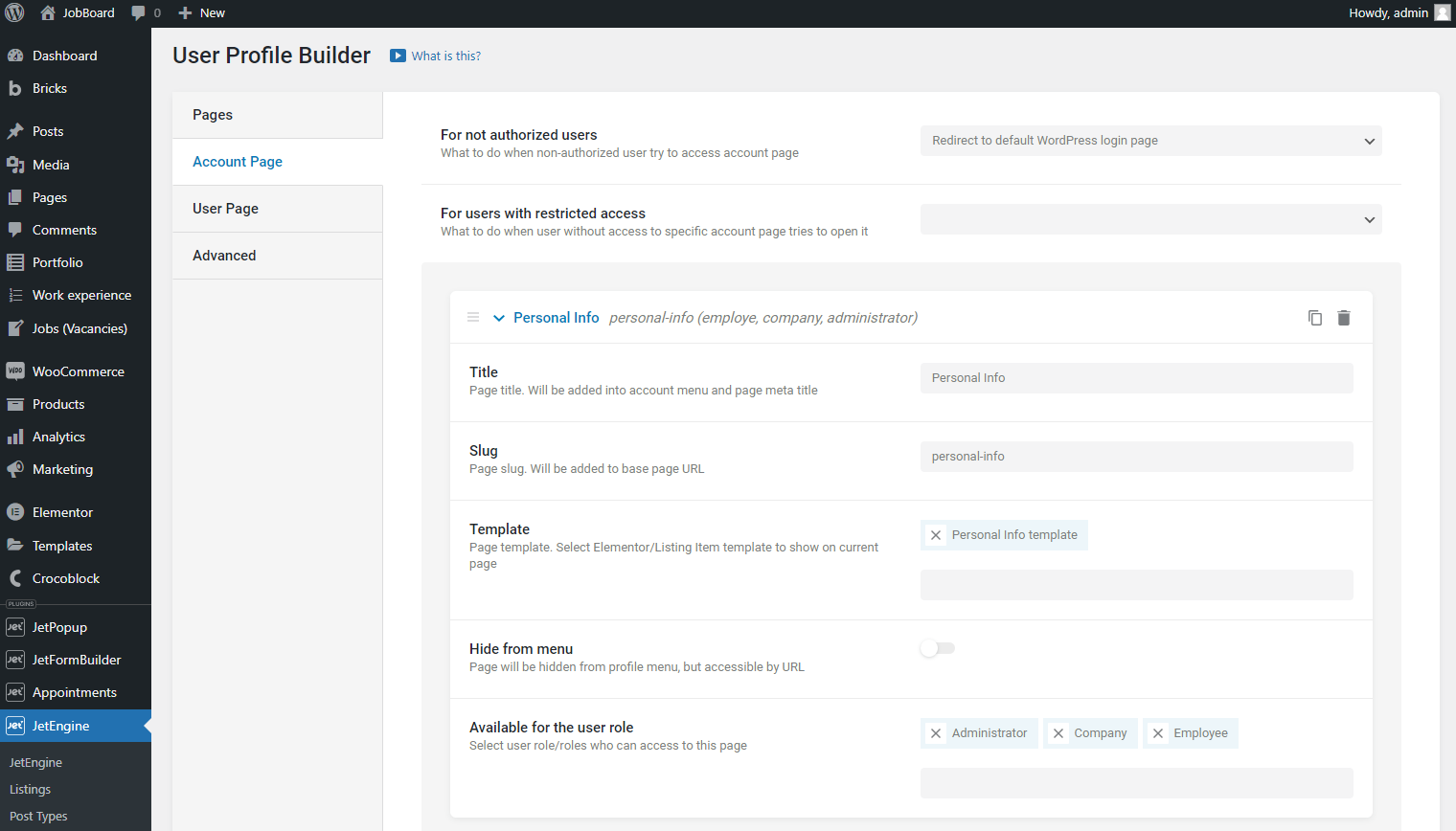Click the drag handle of Personal Info

pos(473,317)
